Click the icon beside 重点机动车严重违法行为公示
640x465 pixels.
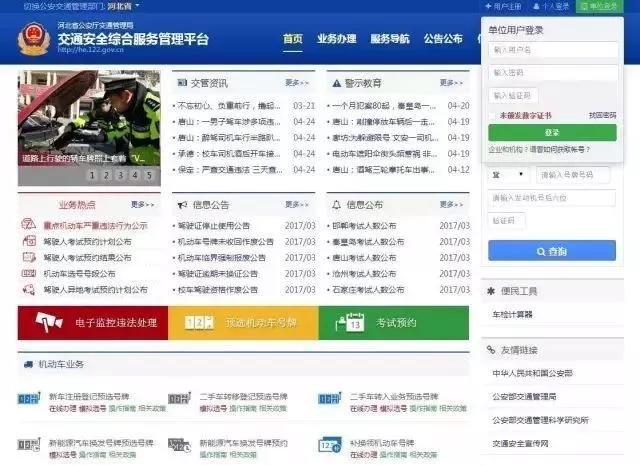(x=29, y=224)
